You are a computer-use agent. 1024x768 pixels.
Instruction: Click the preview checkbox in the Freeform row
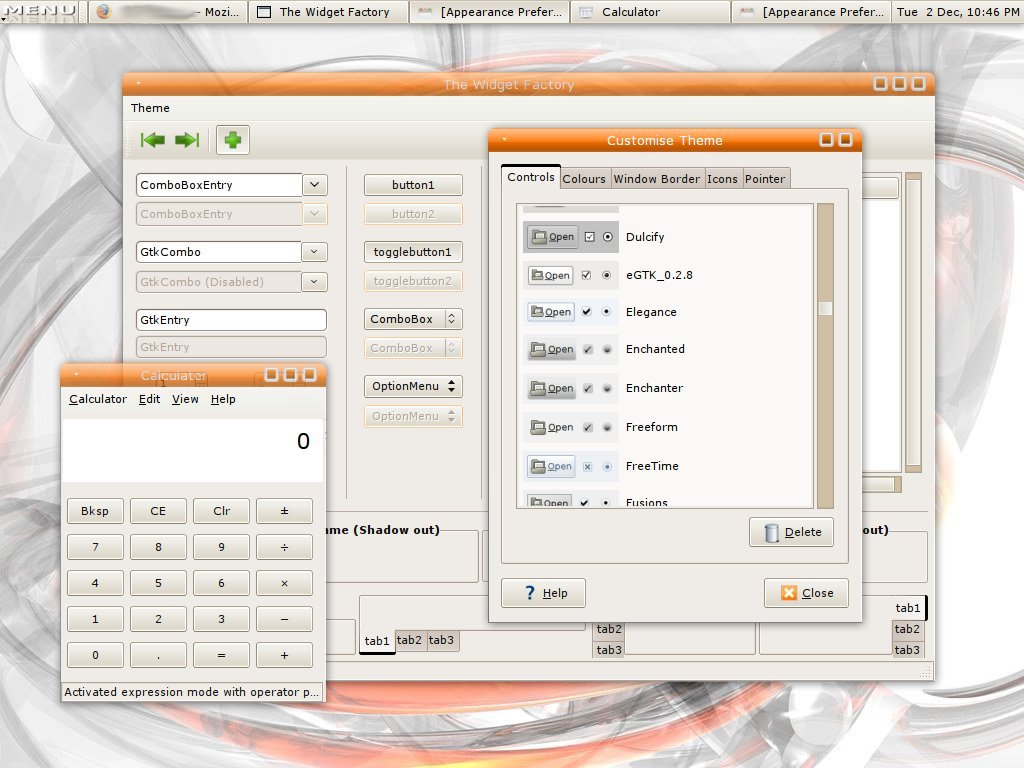point(588,427)
